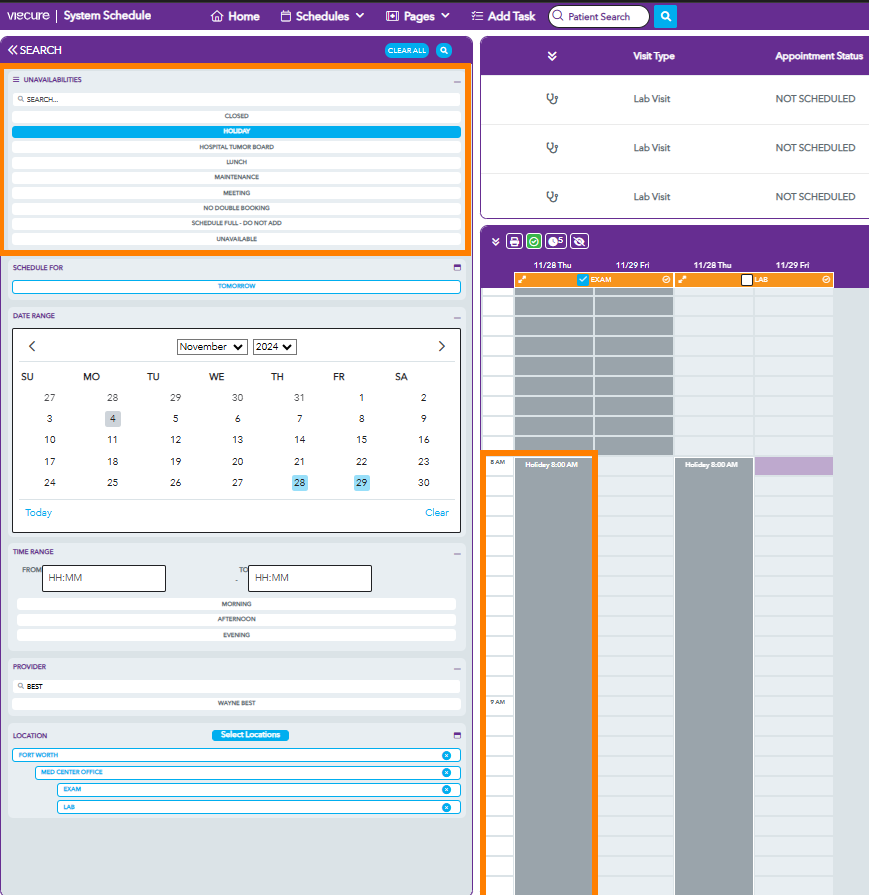Print the schedule via the printer icon

coord(514,241)
